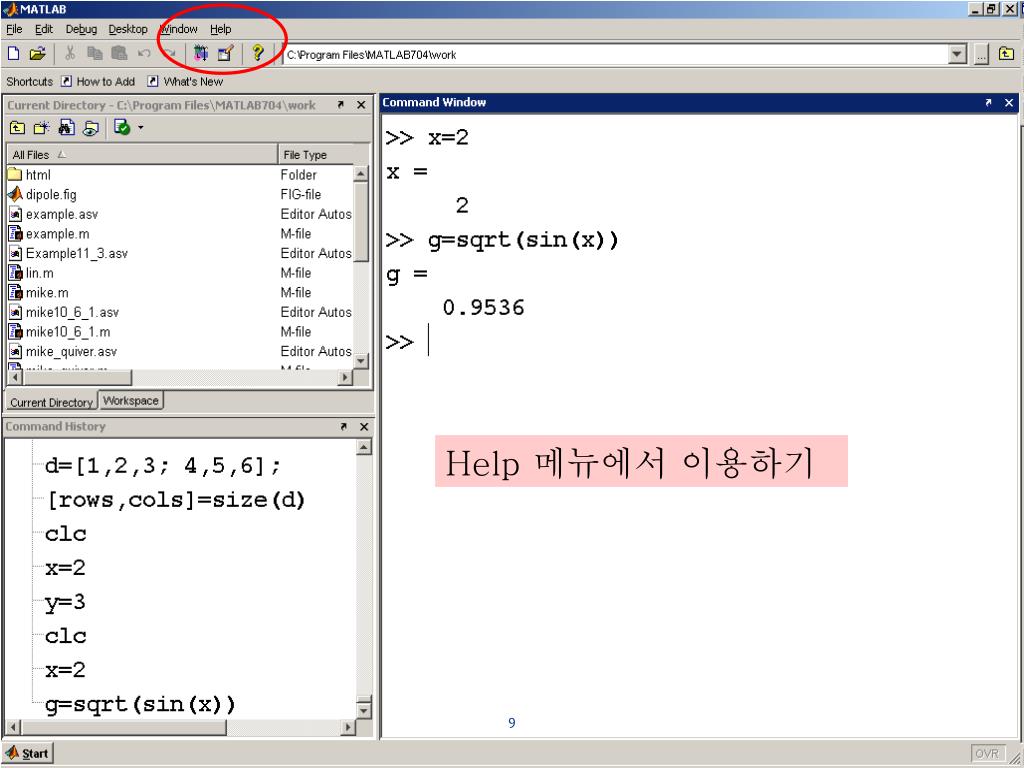The height and width of the screenshot is (768, 1024).
Task: Select mike10_6_1.m file
Action: click(68, 332)
